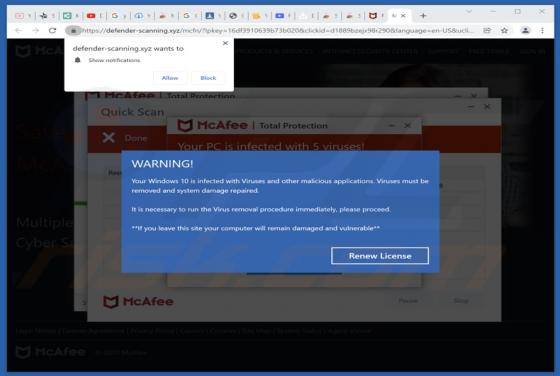The image size is (560, 376).
Task: Close the currently active browser tab
Action: tap(403, 16)
